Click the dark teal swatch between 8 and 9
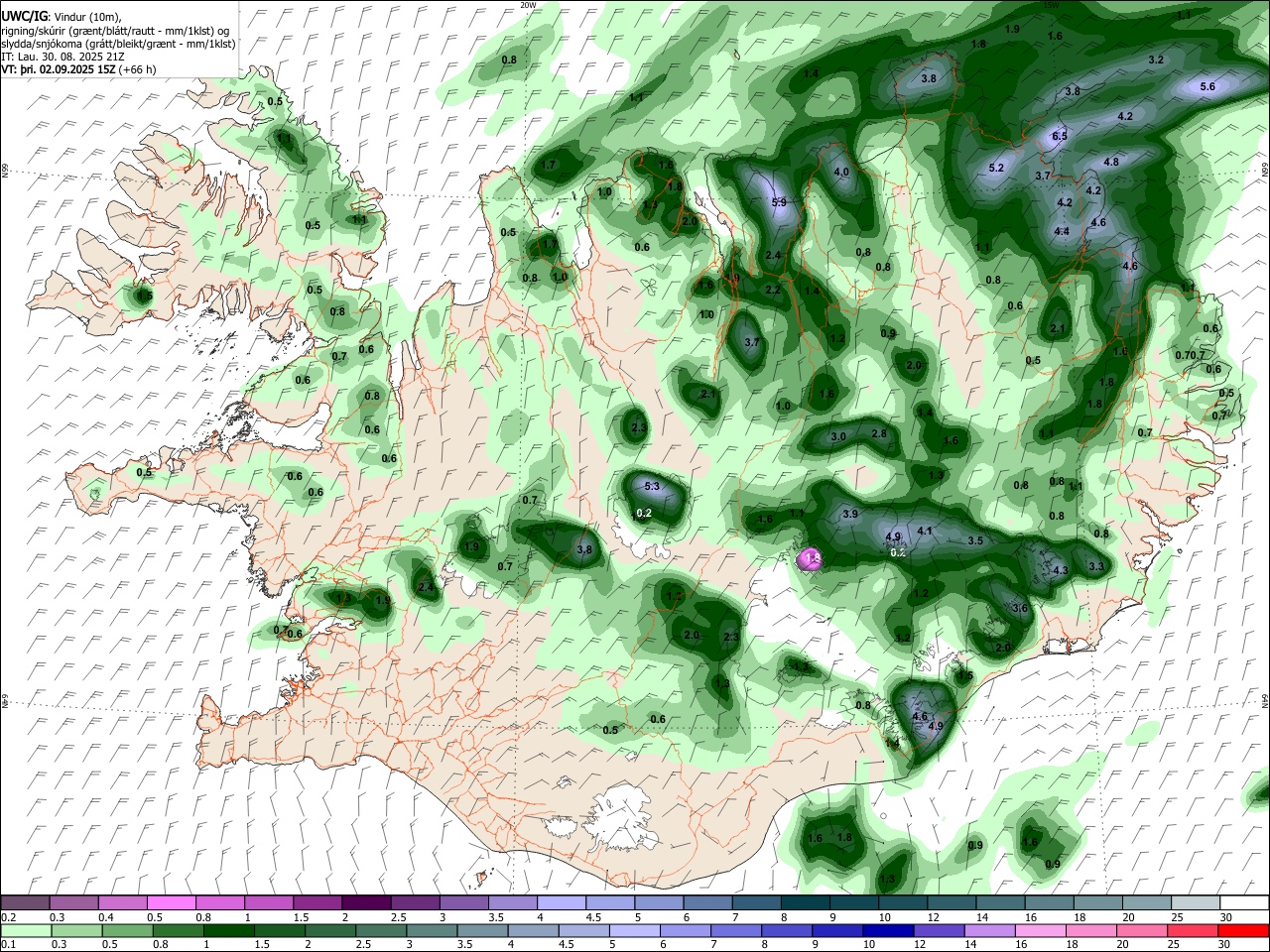Image resolution: width=1270 pixels, height=952 pixels. tap(804, 902)
